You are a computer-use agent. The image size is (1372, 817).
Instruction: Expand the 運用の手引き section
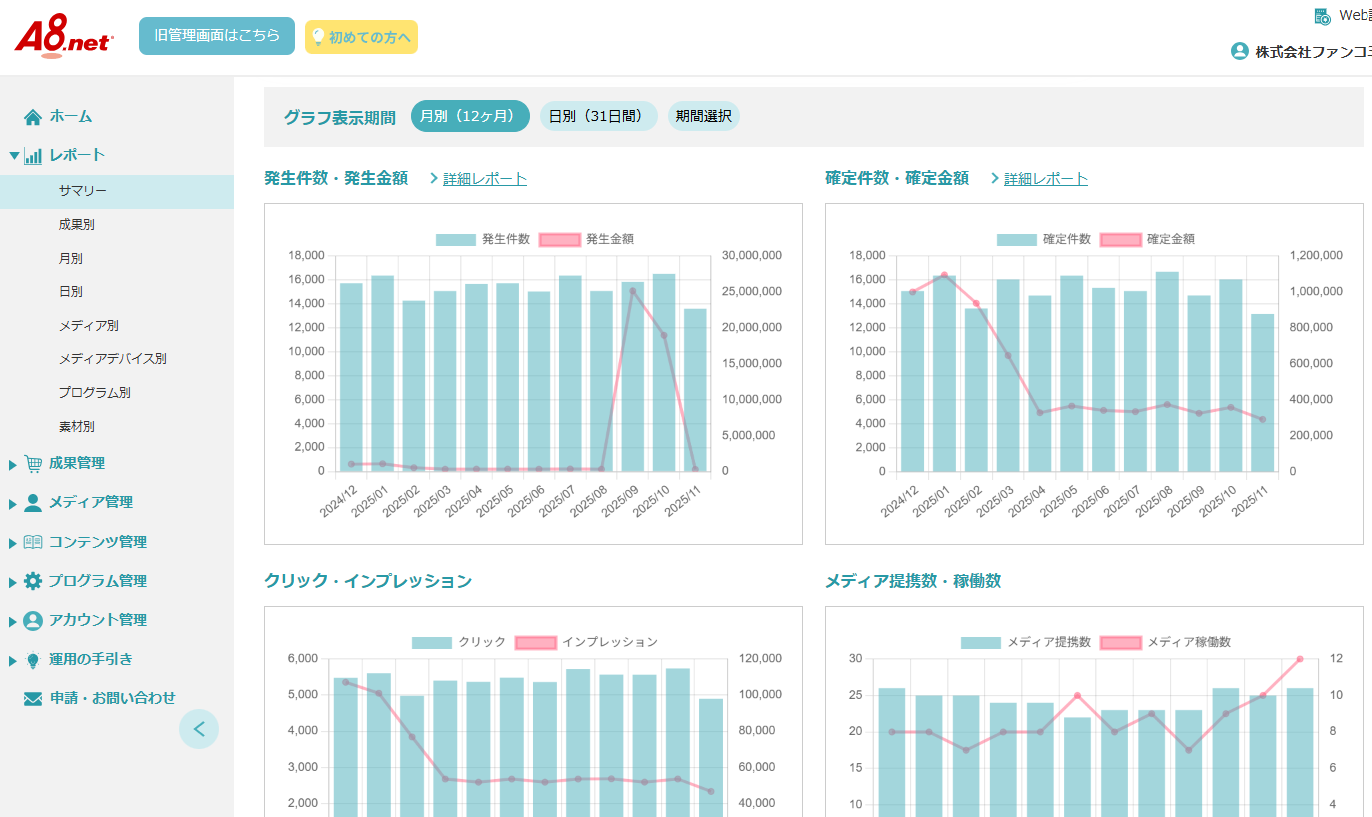pyautogui.click(x=13, y=660)
